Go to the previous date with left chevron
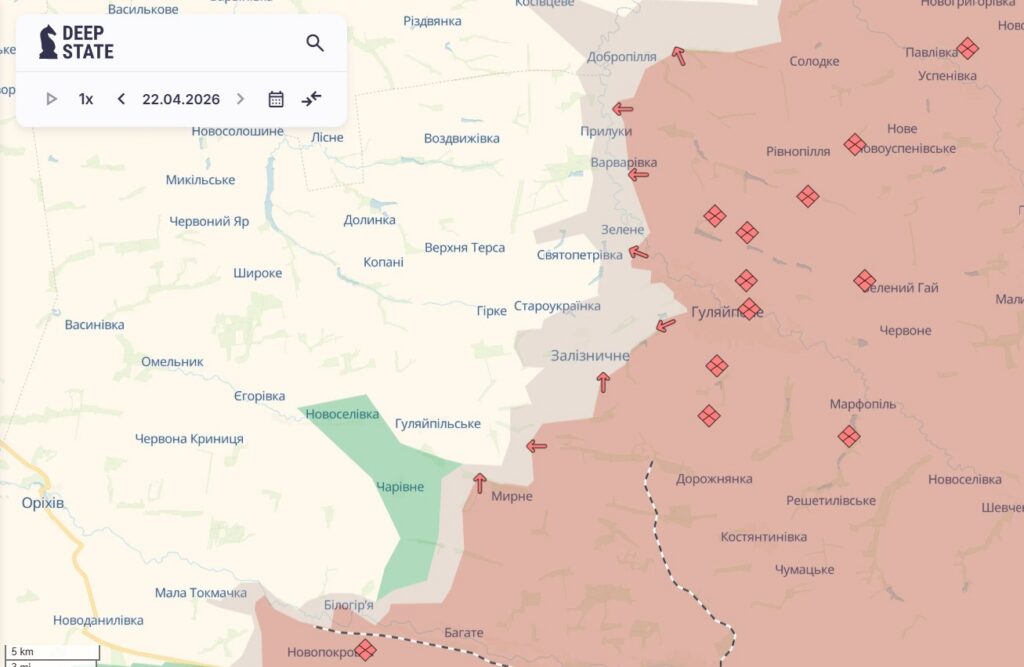Screen dimensions: 1024x667 [x=121, y=99]
